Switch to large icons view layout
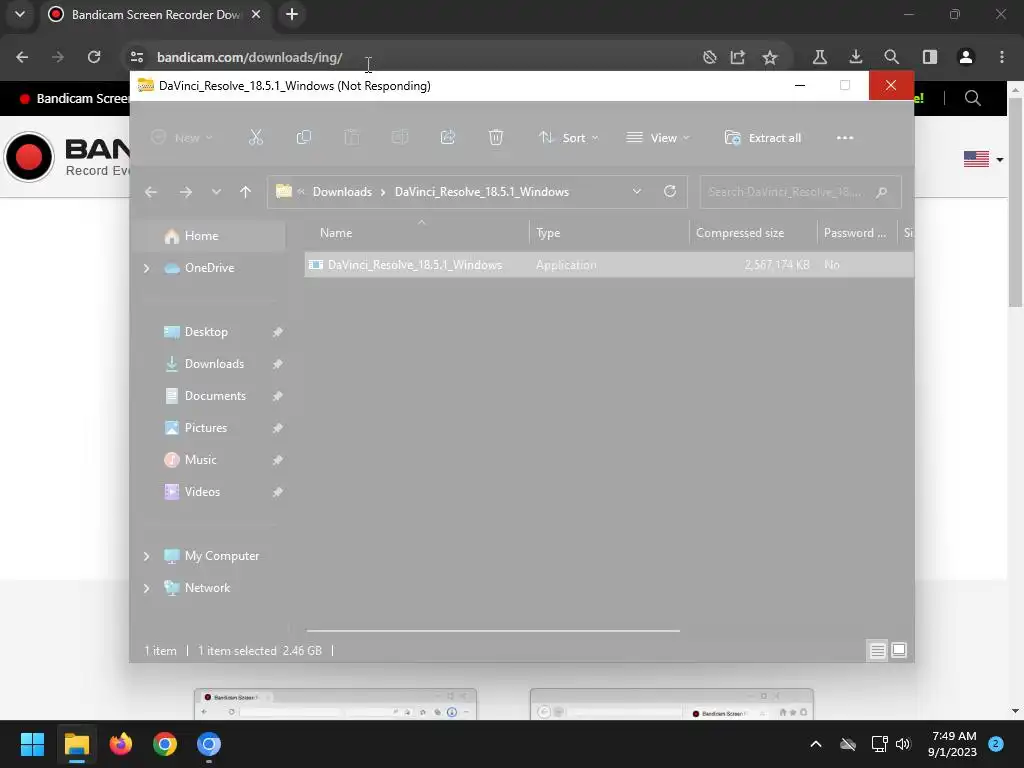Image resolution: width=1024 pixels, height=768 pixels. click(899, 650)
